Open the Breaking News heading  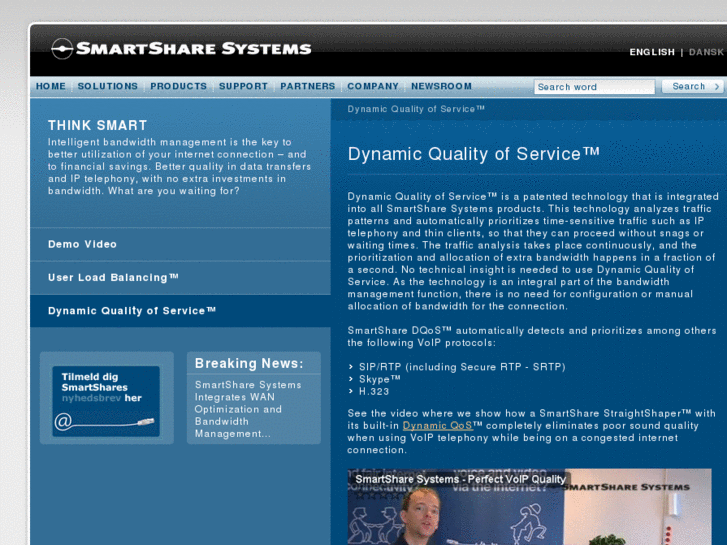point(249,363)
